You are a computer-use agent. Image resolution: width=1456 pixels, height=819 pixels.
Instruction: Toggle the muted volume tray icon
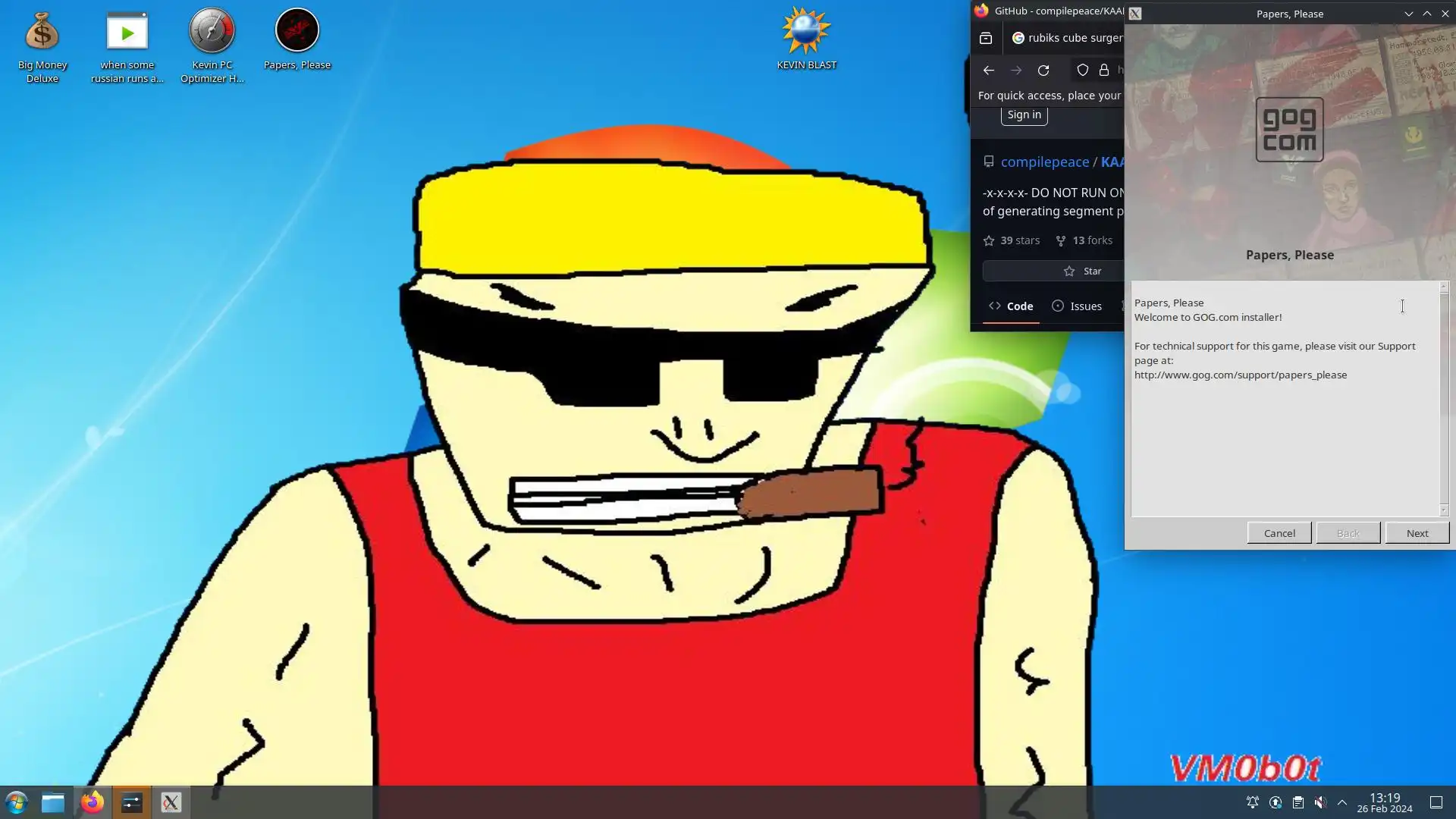coord(1320,802)
